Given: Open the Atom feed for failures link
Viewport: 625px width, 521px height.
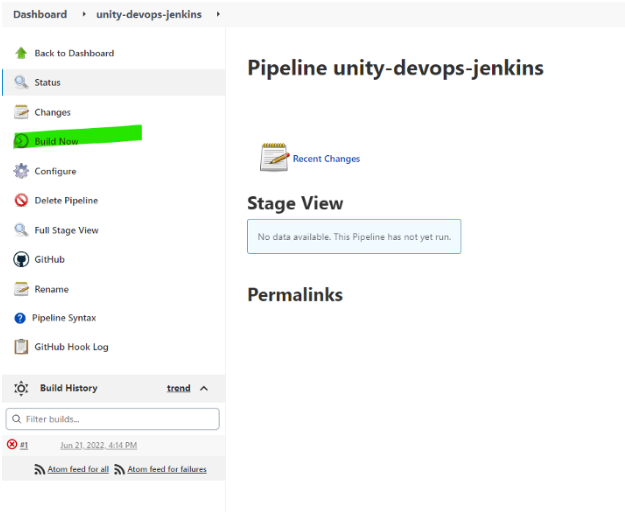Looking at the screenshot, I should 167,470.
